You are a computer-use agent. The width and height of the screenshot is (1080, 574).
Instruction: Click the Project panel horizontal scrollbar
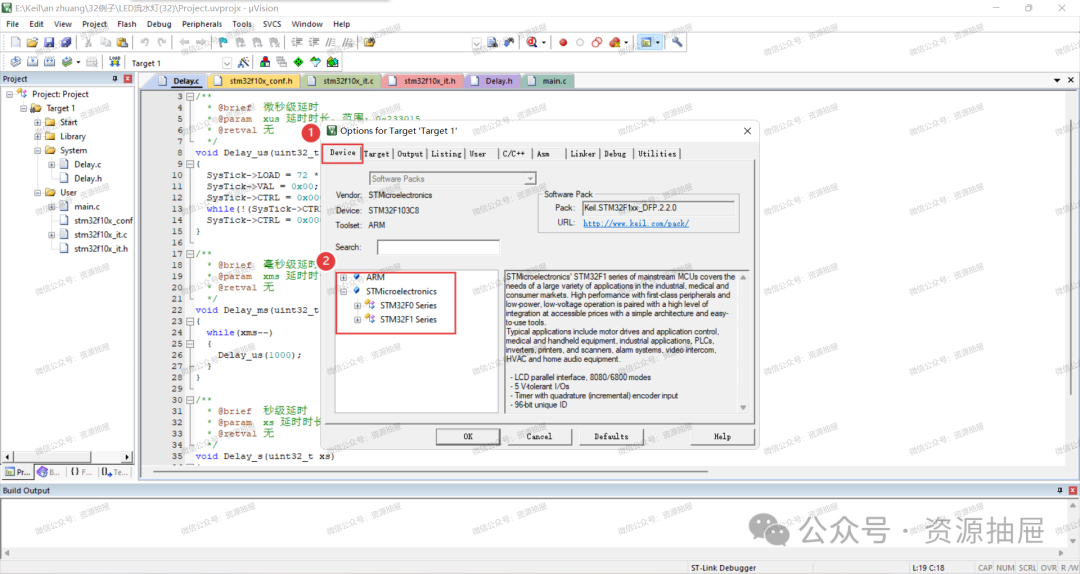pyautogui.click(x=68, y=457)
